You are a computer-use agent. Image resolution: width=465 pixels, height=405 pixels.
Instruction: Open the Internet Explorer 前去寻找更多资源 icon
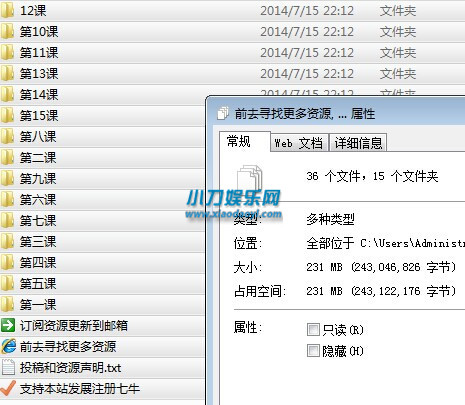8,346
